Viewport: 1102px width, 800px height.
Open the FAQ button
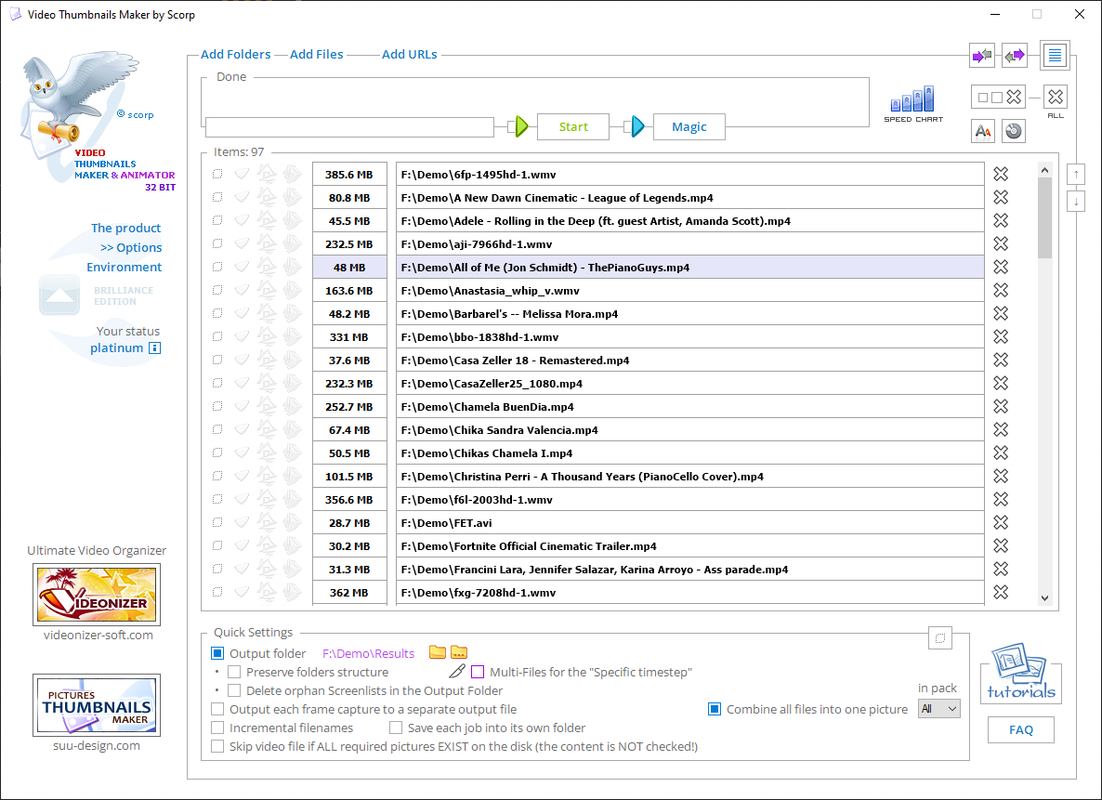coord(1020,730)
